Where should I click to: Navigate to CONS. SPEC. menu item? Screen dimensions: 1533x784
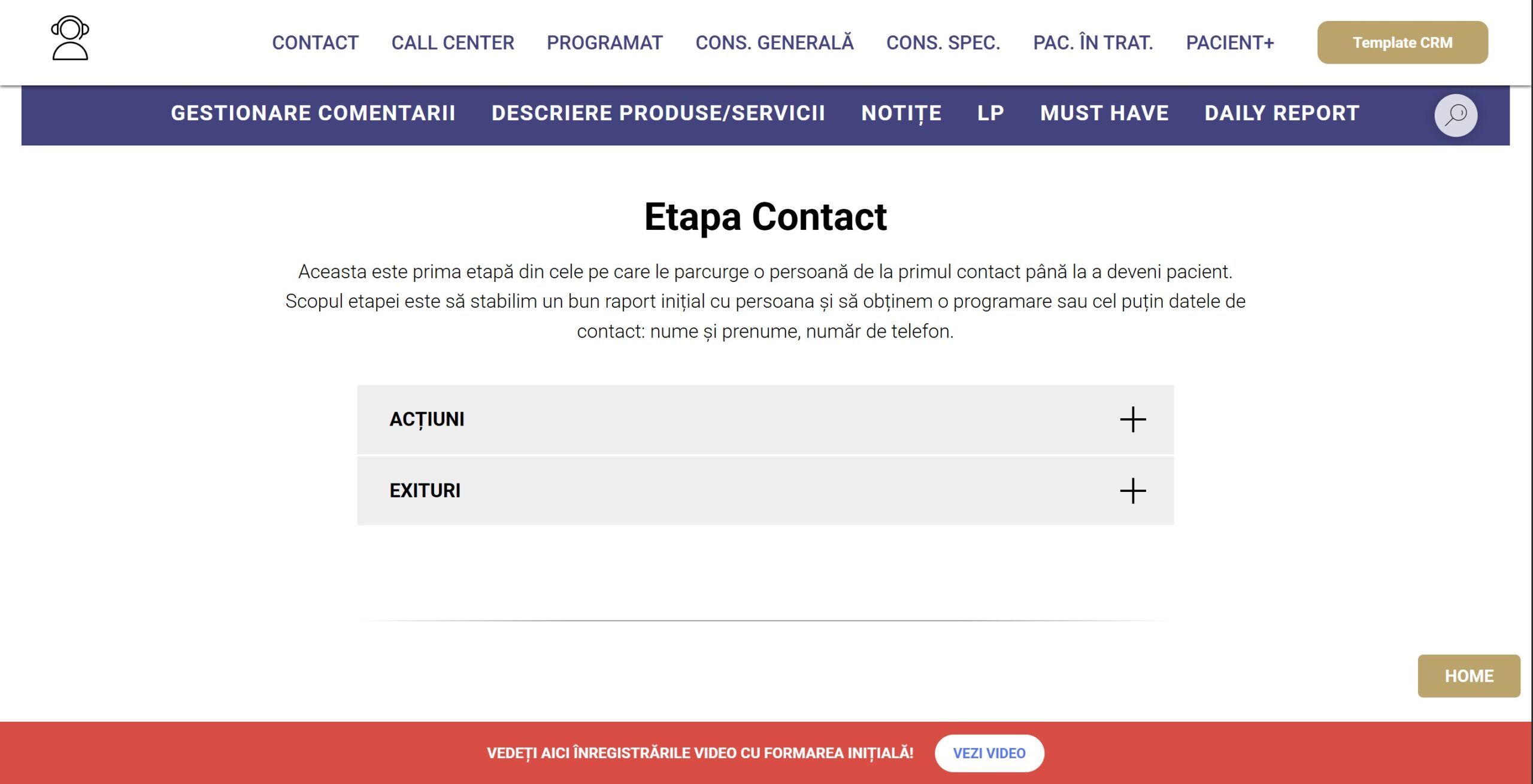pos(943,42)
